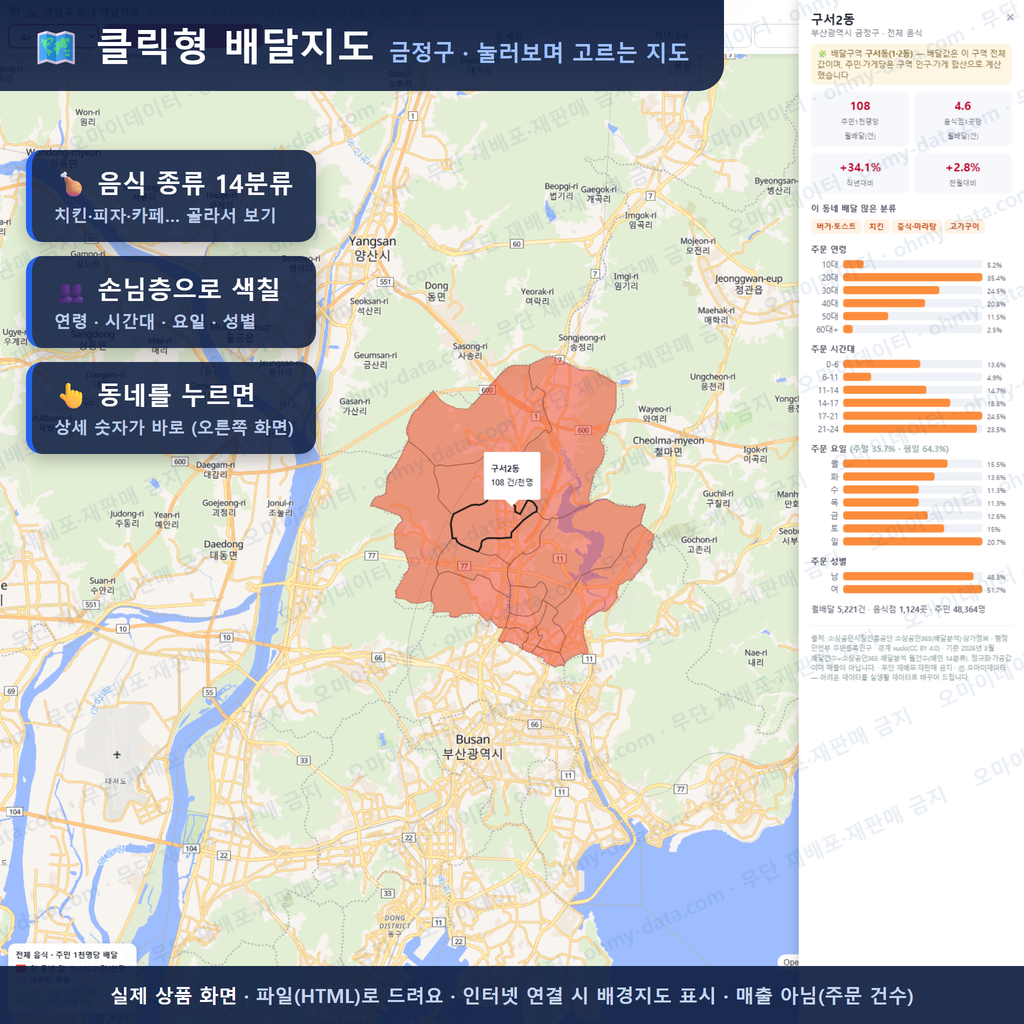Viewport: 1024px width, 1024px height.
Task: Select the 치킨 category tag
Action: pos(876,227)
